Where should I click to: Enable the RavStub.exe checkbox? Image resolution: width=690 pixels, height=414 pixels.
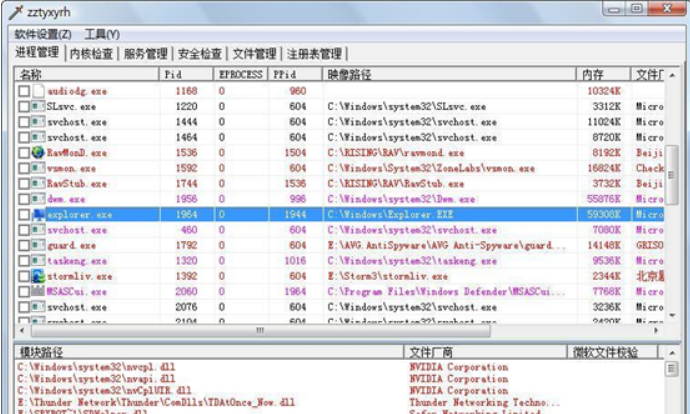click(24, 183)
